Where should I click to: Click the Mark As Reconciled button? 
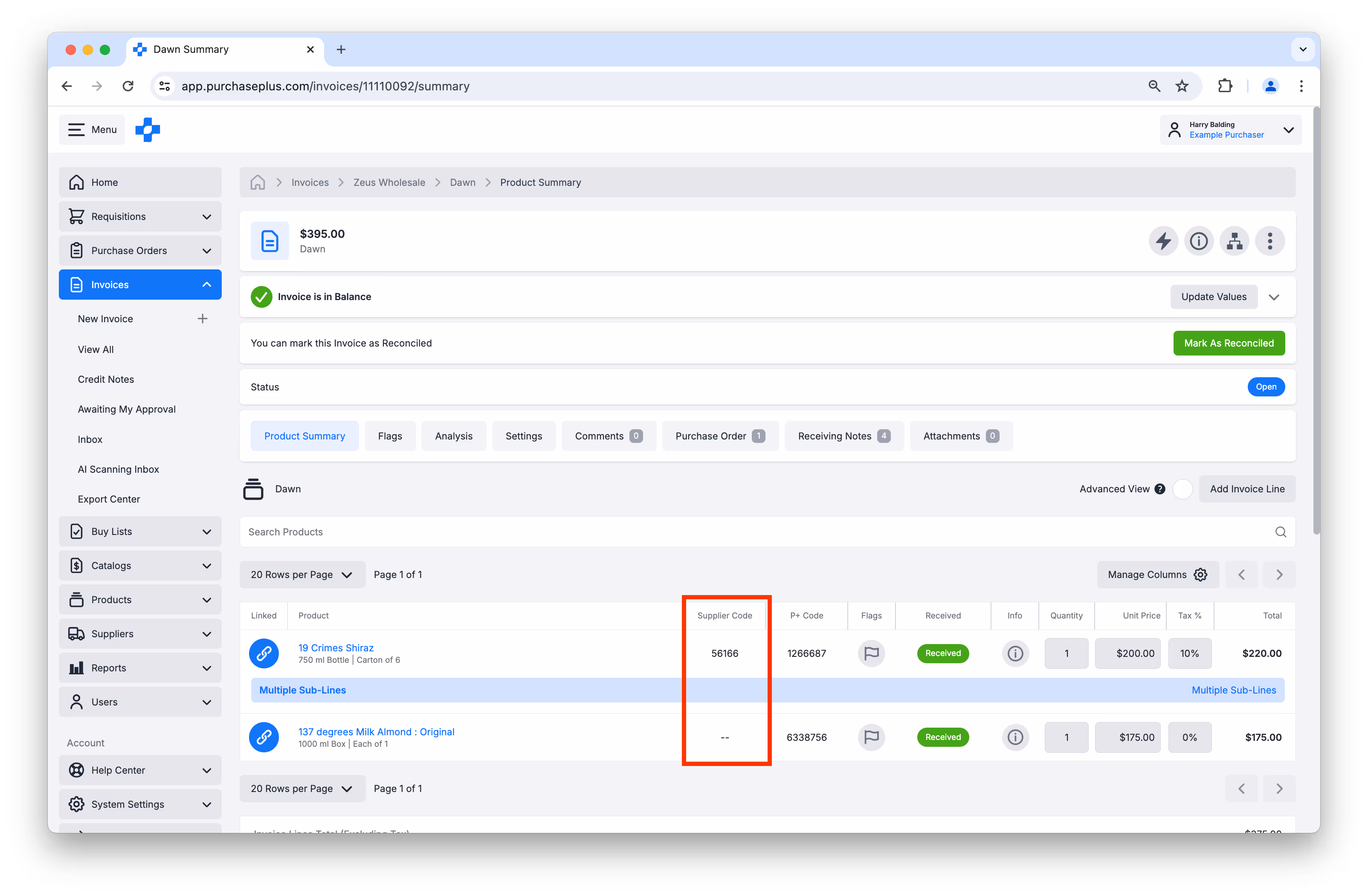pyautogui.click(x=1228, y=343)
